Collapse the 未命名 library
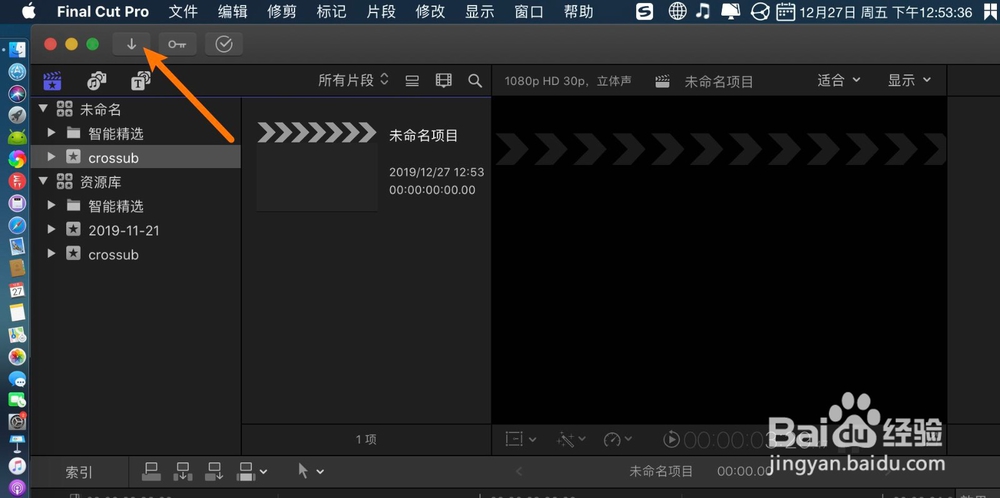The width and height of the screenshot is (1000, 498). [x=43, y=109]
